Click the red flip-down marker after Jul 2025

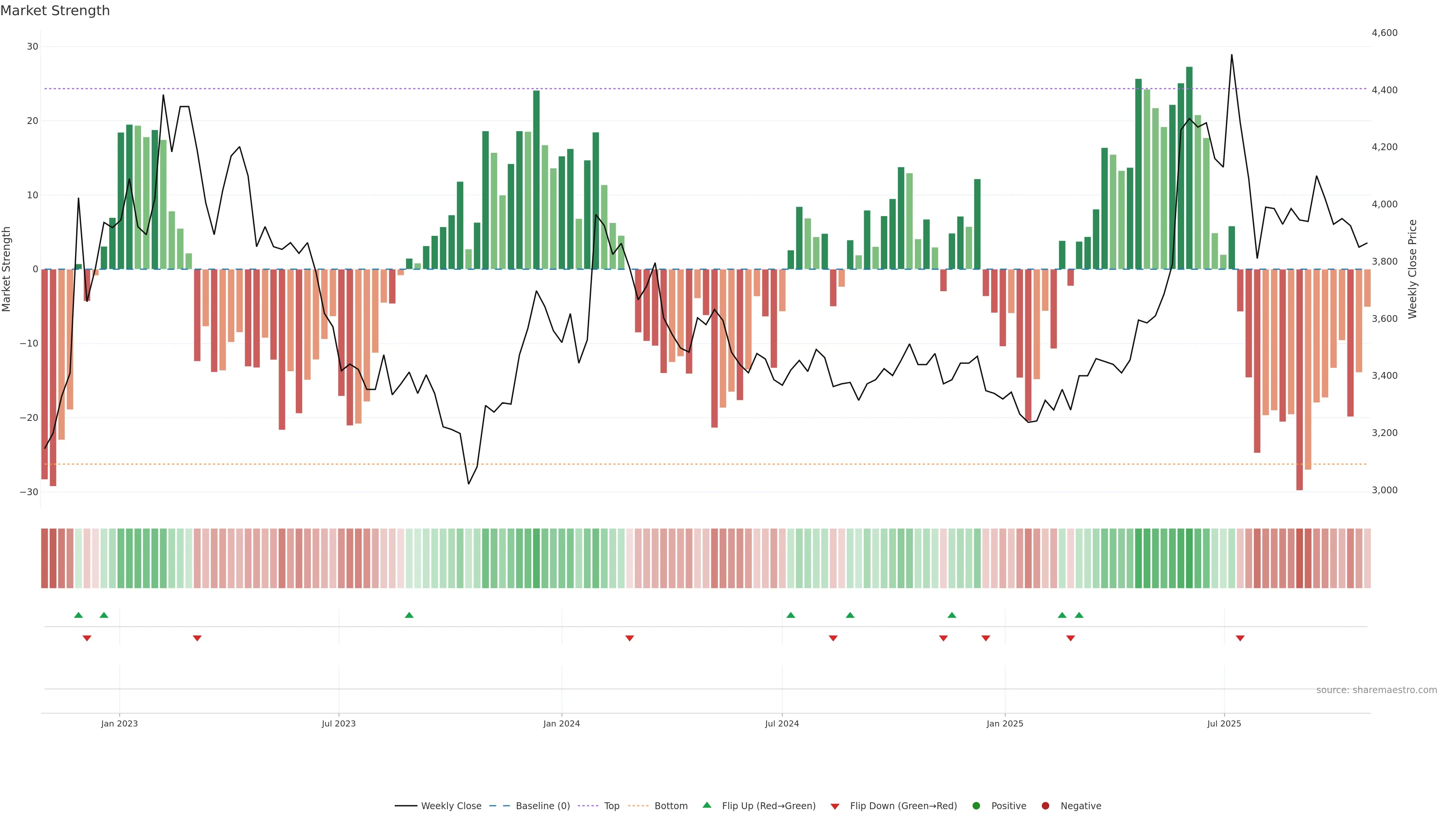pyautogui.click(x=1240, y=638)
